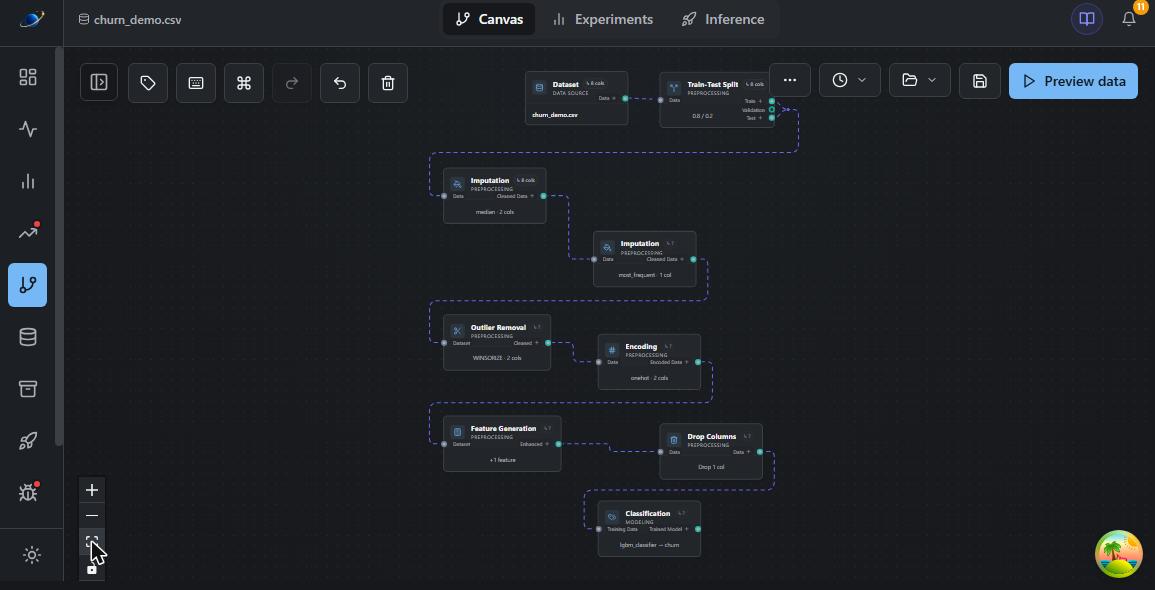Click the database icon on Dataset node
This screenshot has width=1155, height=590.
[x=538, y=88]
